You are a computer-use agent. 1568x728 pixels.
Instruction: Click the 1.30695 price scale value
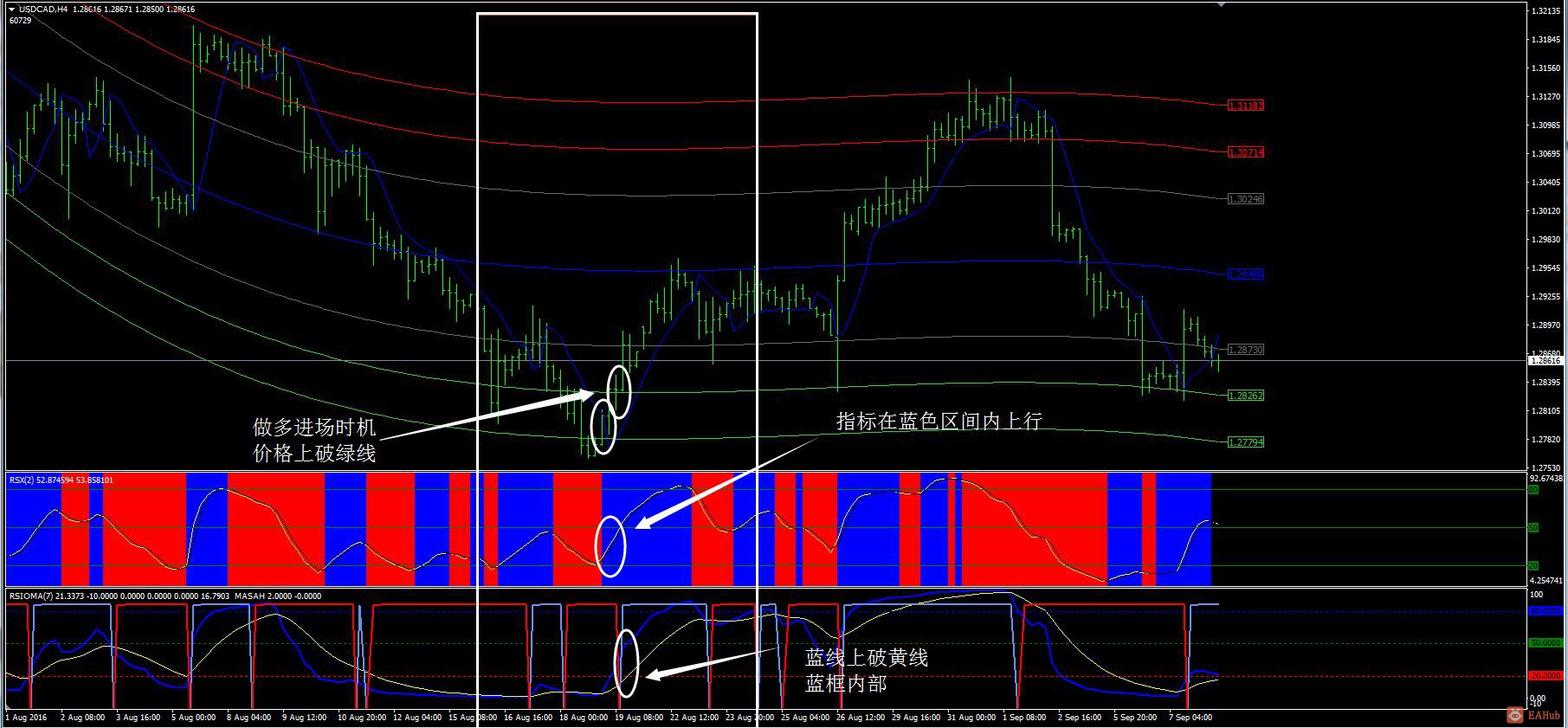click(x=1546, y=154)
